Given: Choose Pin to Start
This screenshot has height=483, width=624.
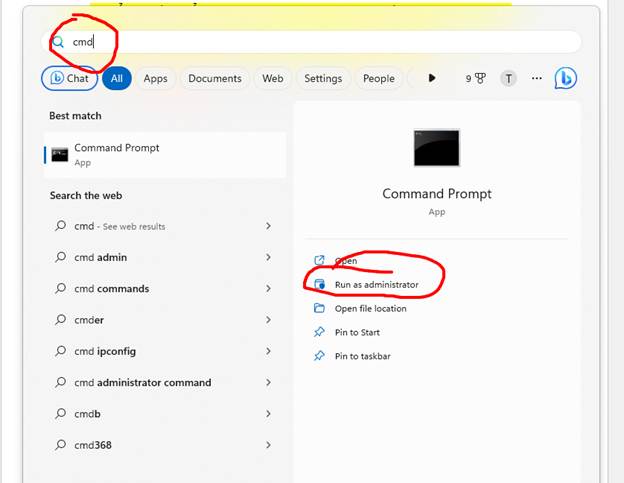Looking at the screenshot, I should [x=357, y=332].
